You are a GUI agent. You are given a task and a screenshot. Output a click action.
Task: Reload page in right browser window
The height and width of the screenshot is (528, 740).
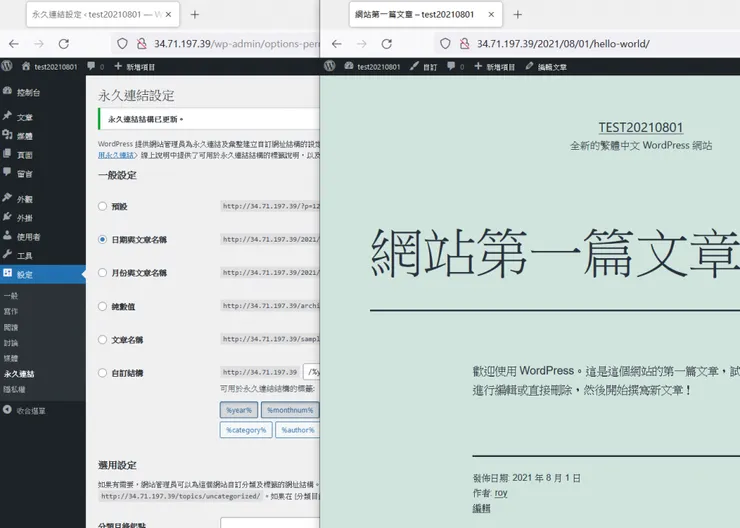click(387, 44)
